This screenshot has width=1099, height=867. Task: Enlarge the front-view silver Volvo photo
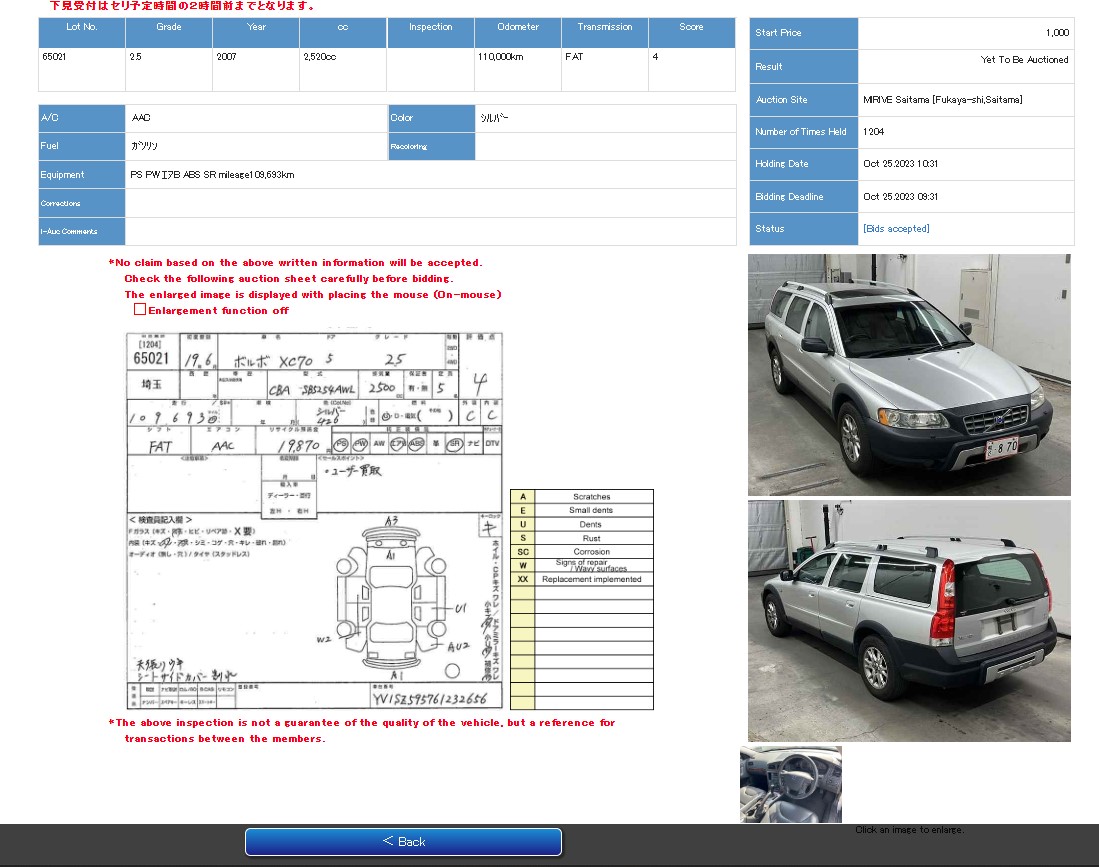908,374
